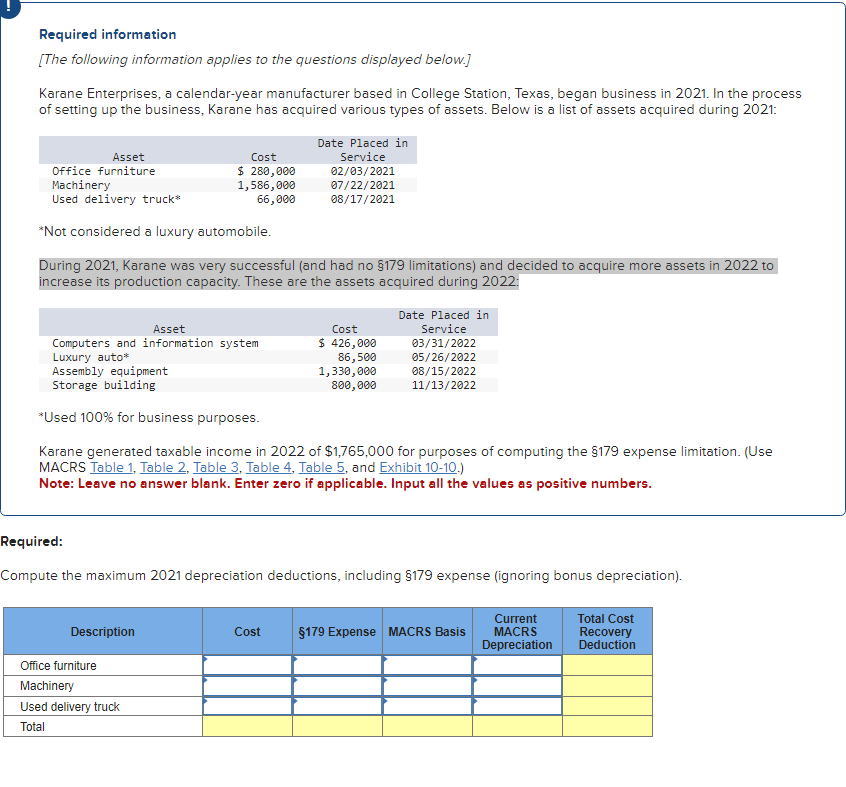This screenshot has width=846, height=787.
Task: Click the 800,000 storage building cost
Action: [354, 385]
